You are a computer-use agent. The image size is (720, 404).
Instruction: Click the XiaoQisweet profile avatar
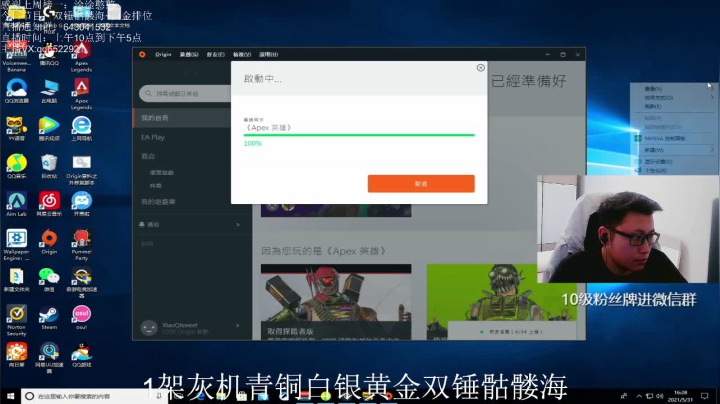click(x=149, y=328)
